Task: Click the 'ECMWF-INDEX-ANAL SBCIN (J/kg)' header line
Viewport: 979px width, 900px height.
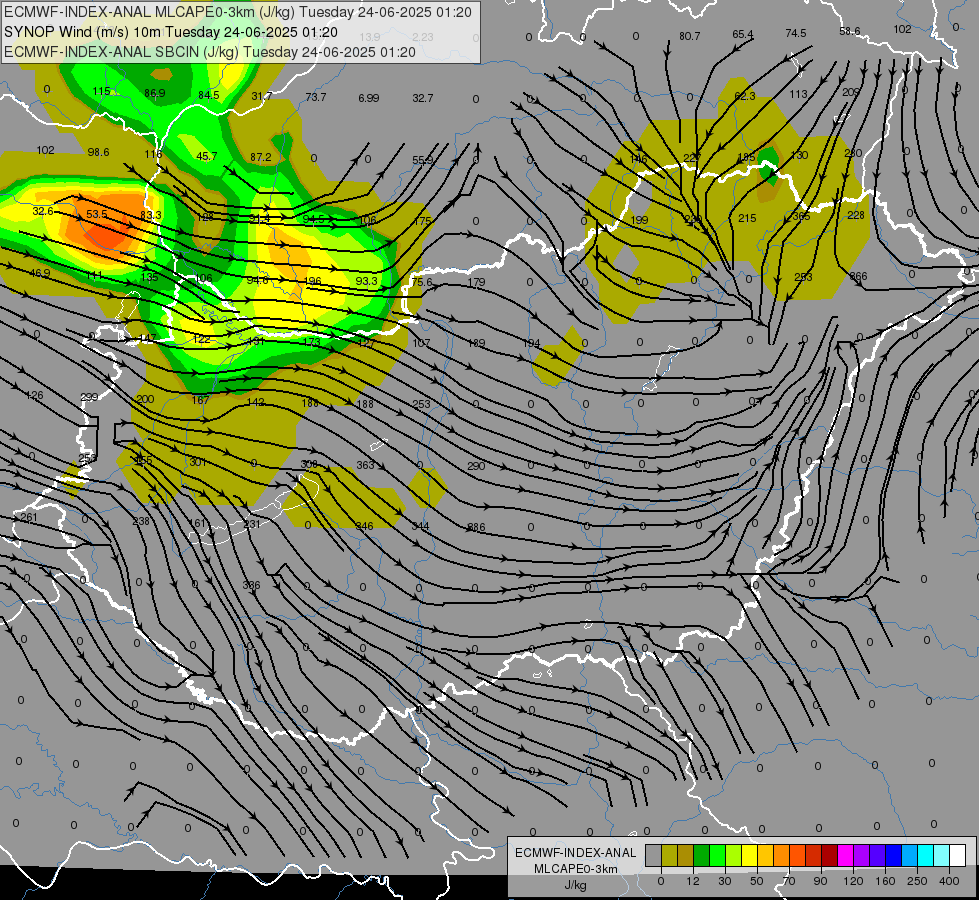Action: (x=121, y=52)
